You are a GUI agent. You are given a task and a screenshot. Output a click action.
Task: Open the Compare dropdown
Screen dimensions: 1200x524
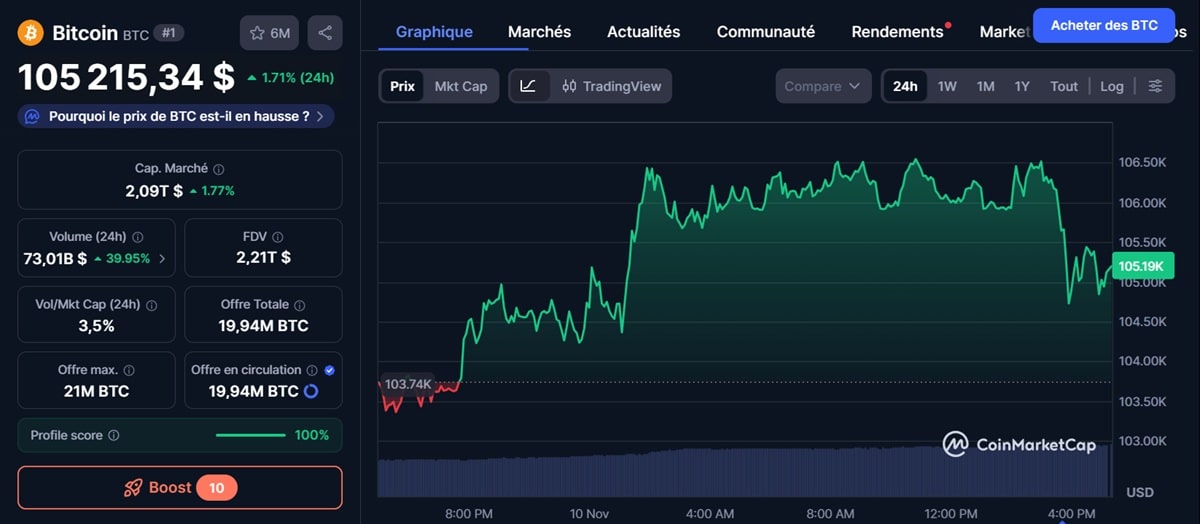pos(823,86)
